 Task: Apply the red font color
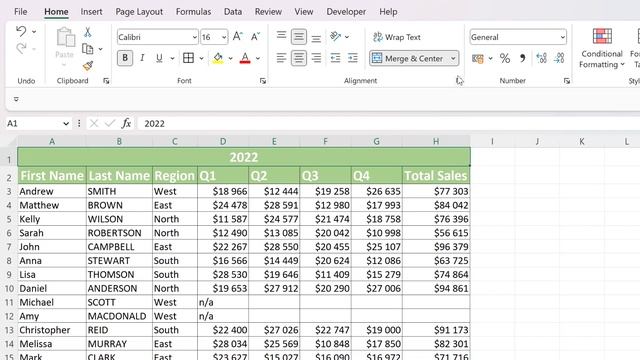pos(245,58)
